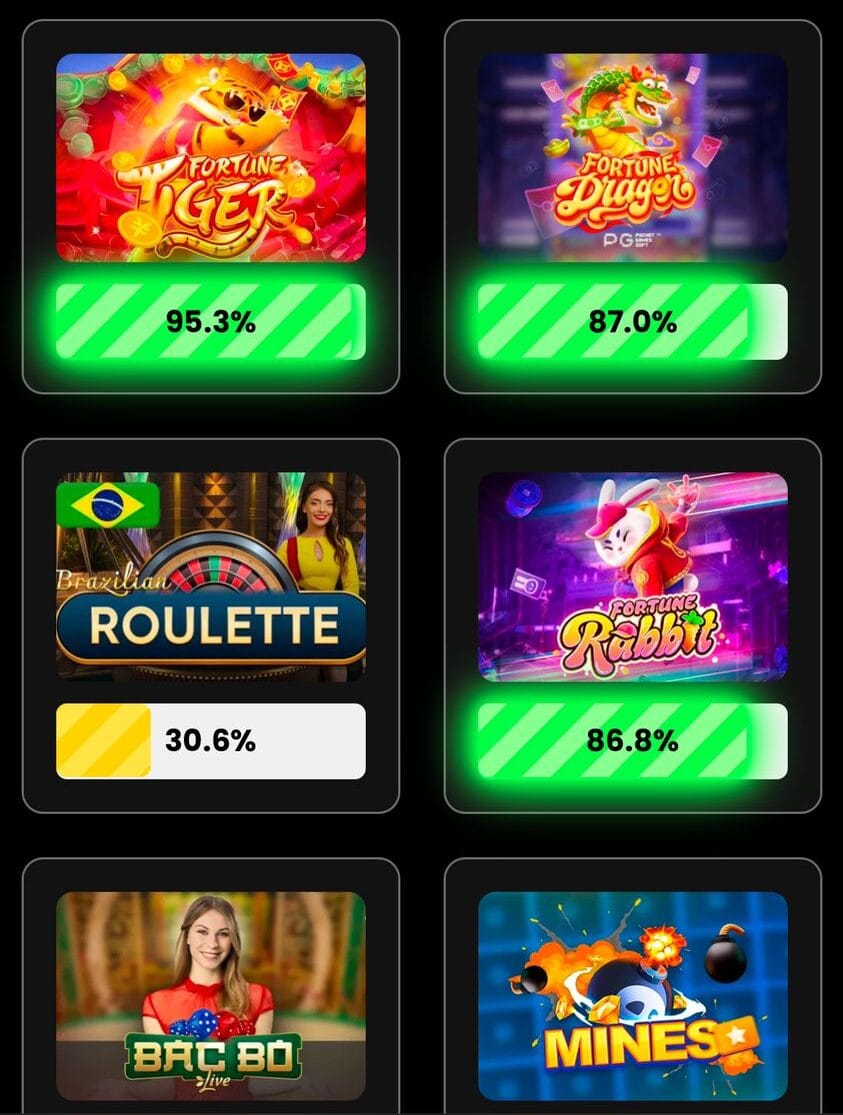Image resolution: width=843 pixels, height=1115 pixels.
Task: Open the Fortune Dragon game thumbnail
Action: point(632,158)
